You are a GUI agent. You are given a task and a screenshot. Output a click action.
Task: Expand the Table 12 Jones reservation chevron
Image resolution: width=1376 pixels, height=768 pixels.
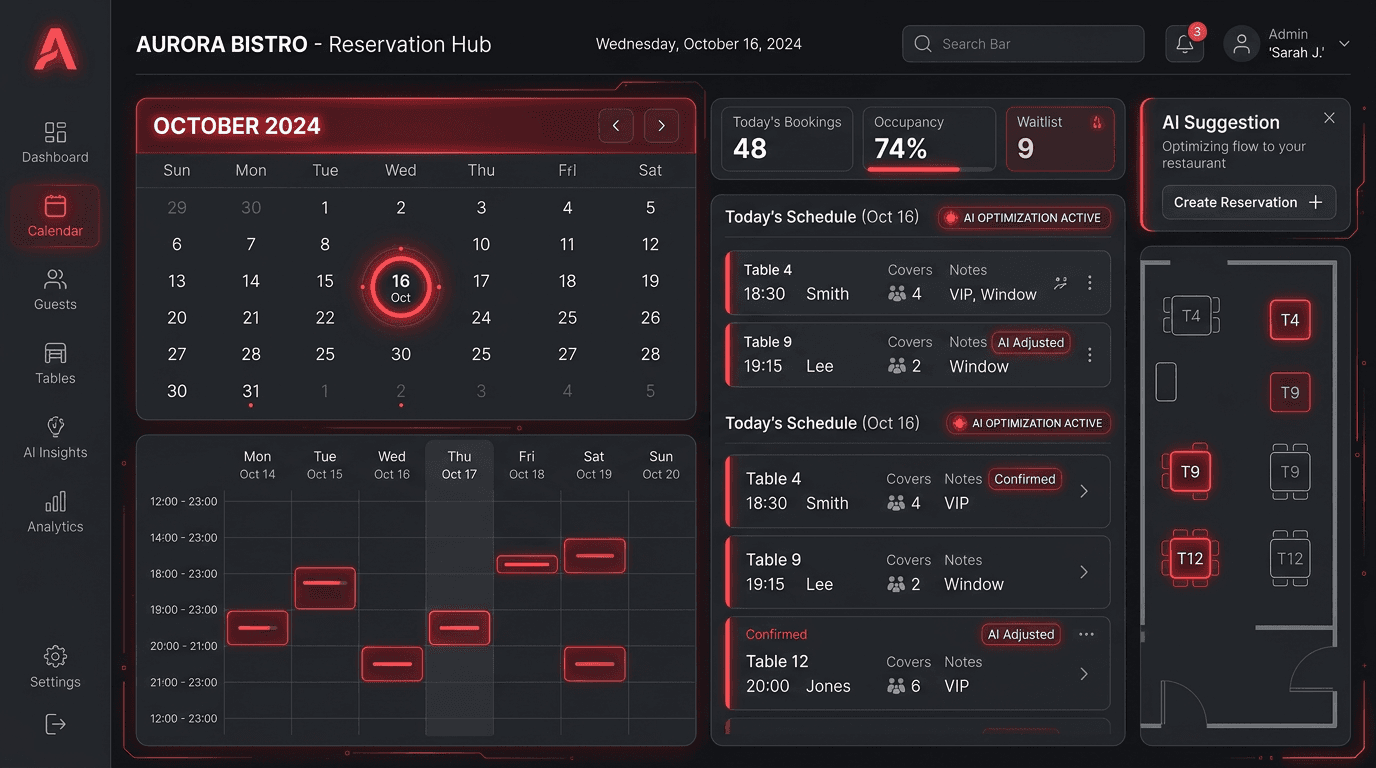point(1084,674)
